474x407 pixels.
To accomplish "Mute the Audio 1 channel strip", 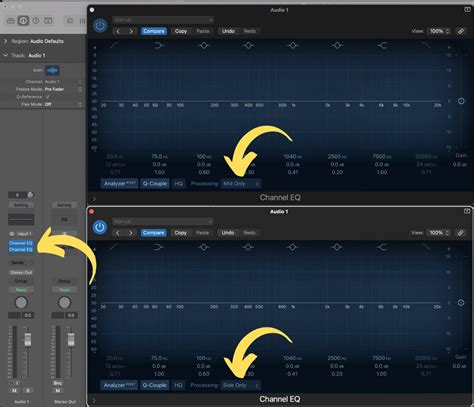I will (14, 390).
